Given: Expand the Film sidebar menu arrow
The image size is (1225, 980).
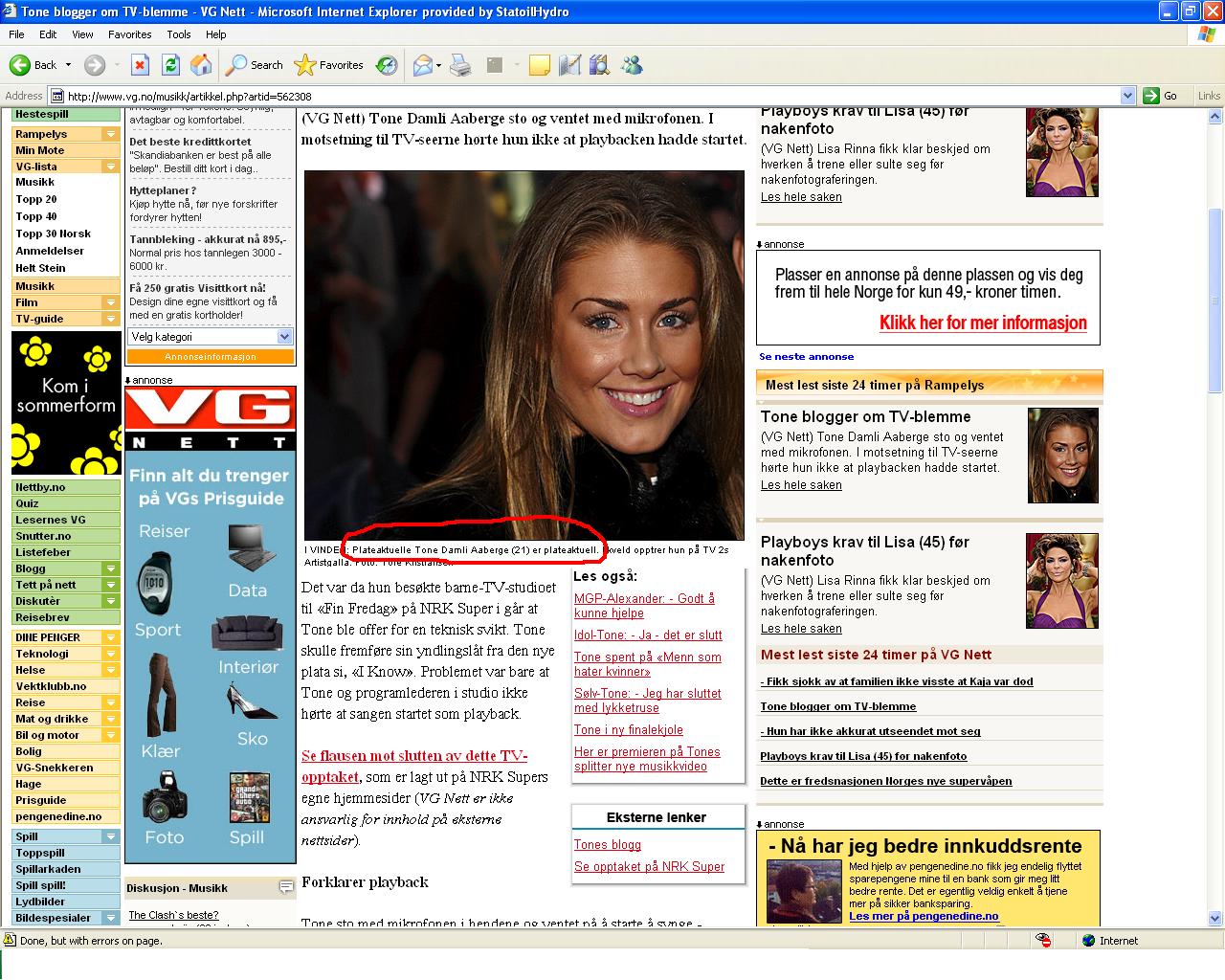Looking at the screenshot, I should coord(111,302).
